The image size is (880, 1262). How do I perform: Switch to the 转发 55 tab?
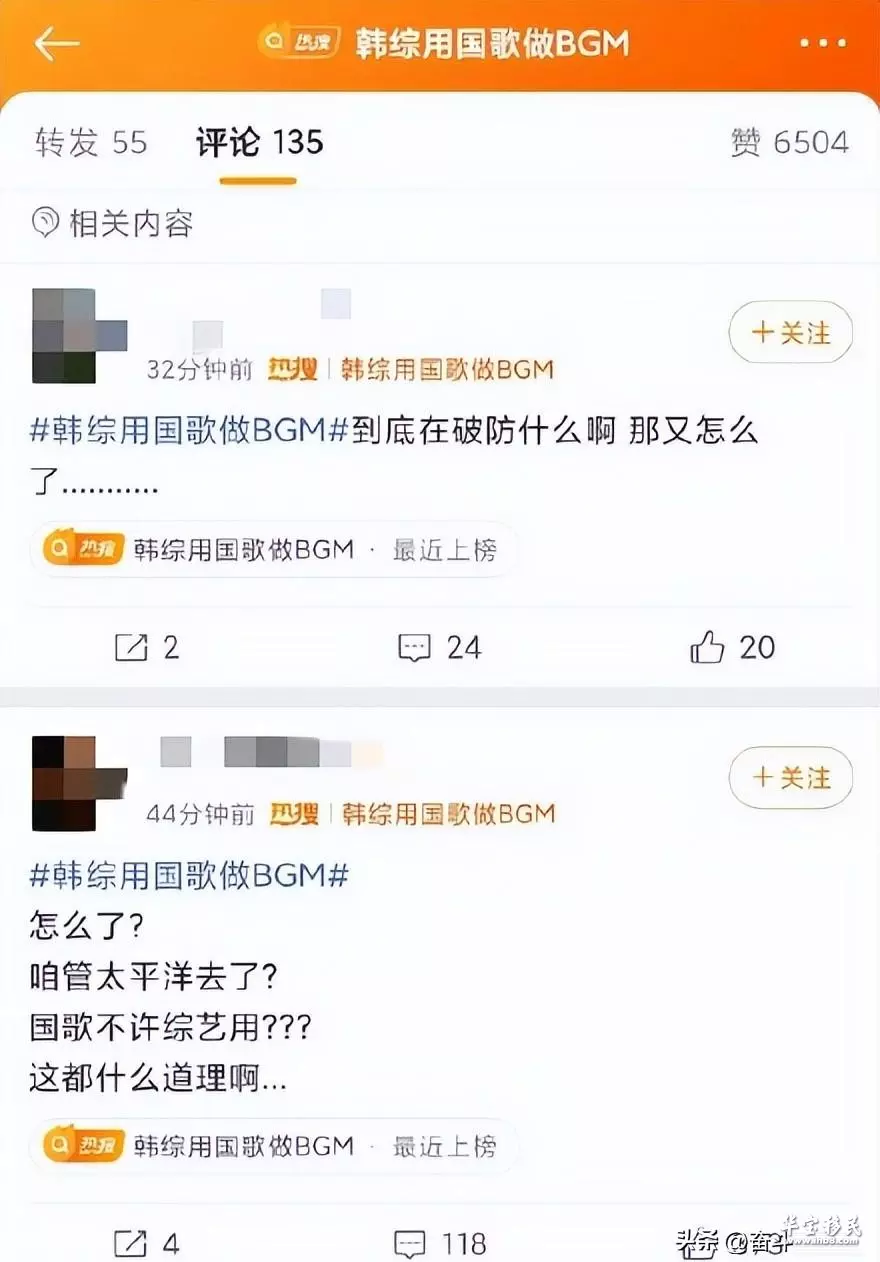point(91,143)
